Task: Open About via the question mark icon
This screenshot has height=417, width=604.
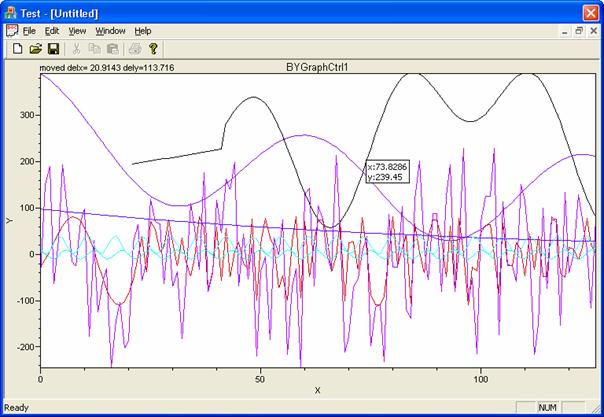Action: click(153, 48)
